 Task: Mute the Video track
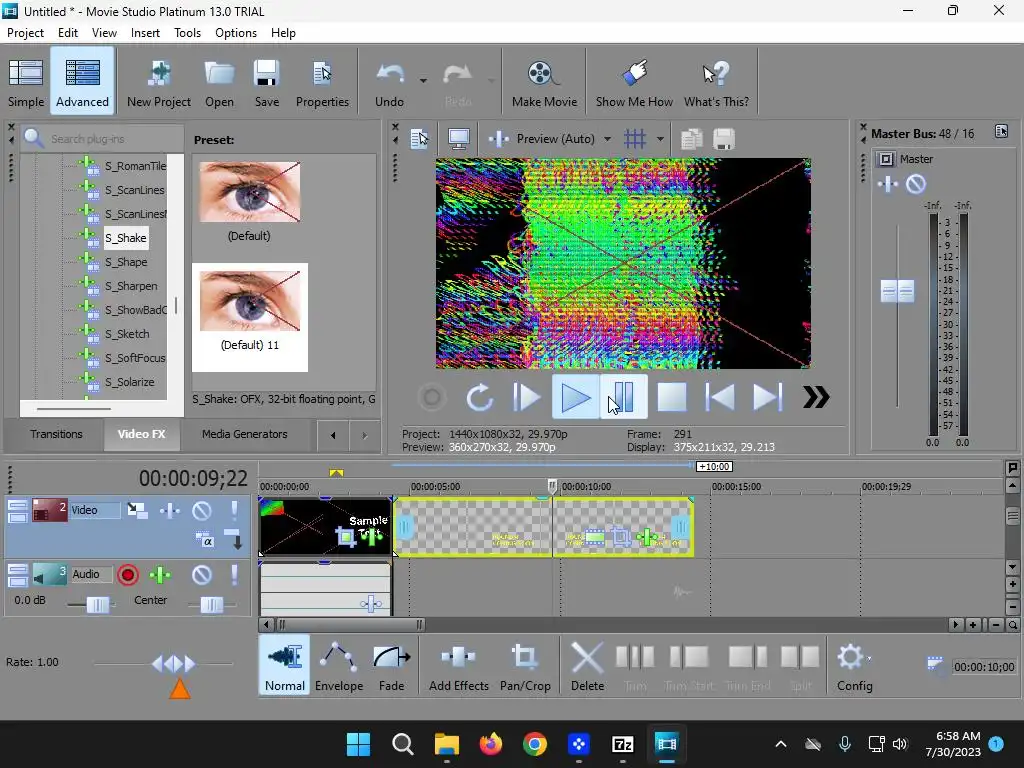coord(202,510)
